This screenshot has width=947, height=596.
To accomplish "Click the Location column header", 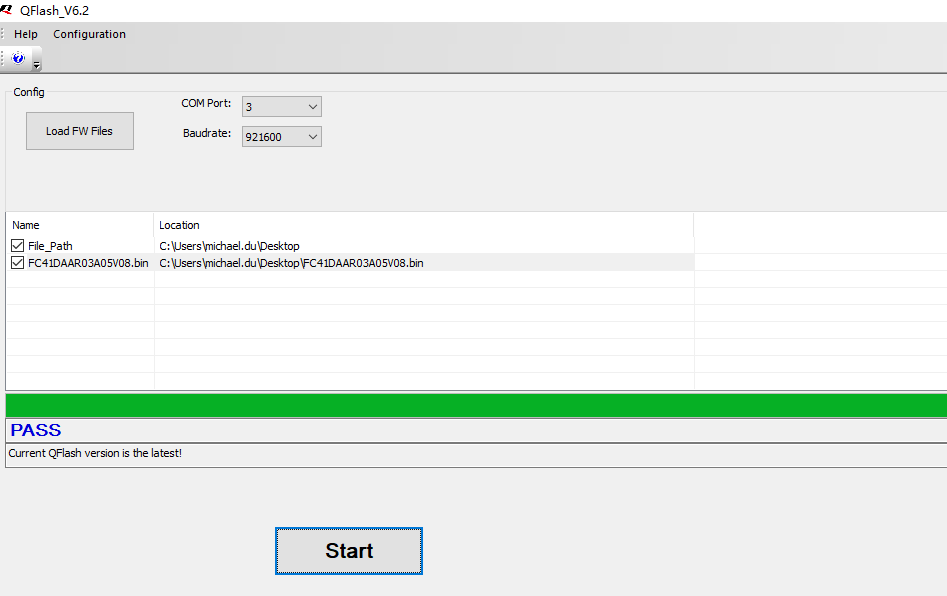I will tap(180, 224).
